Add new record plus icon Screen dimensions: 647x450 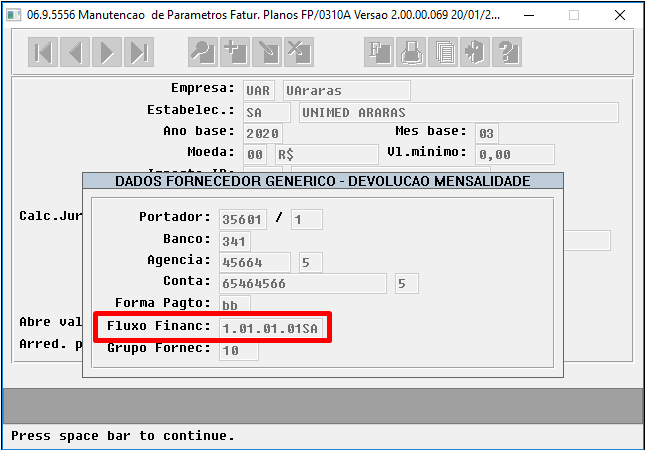point(235,52)
